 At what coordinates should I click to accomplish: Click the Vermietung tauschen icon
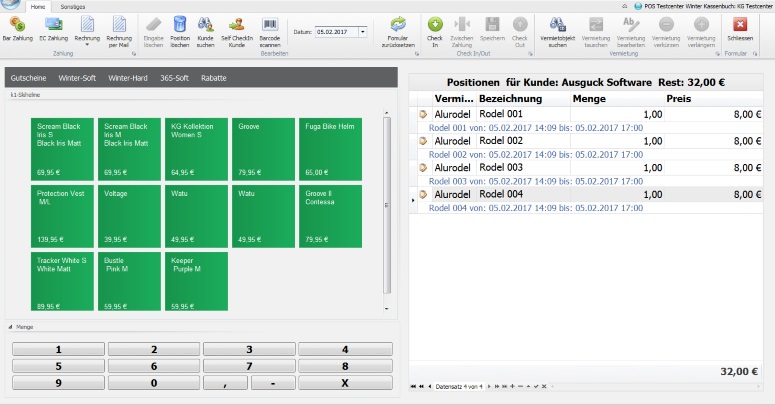[596, 24]
